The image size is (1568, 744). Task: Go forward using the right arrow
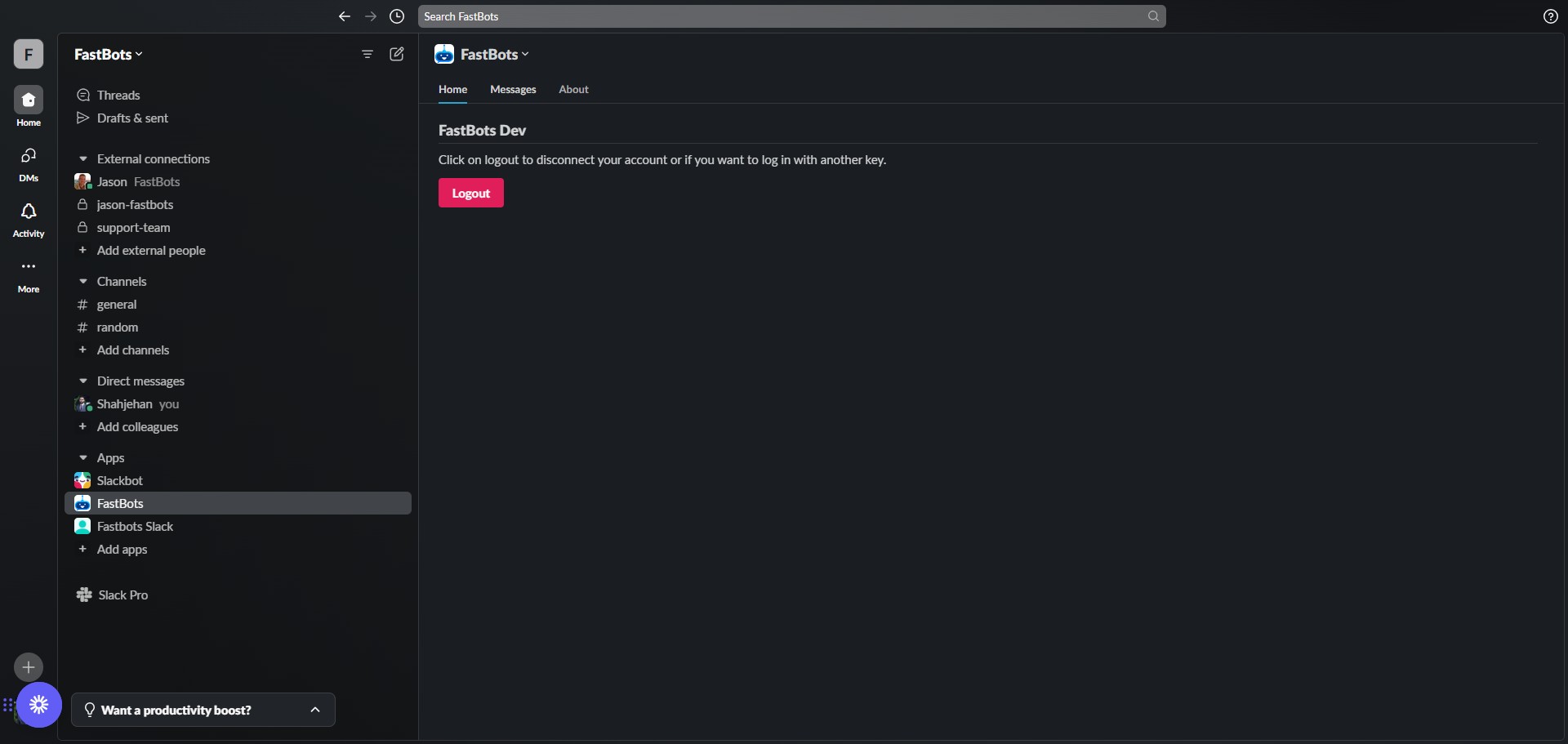pyautogui.click(x=371, y=16)
